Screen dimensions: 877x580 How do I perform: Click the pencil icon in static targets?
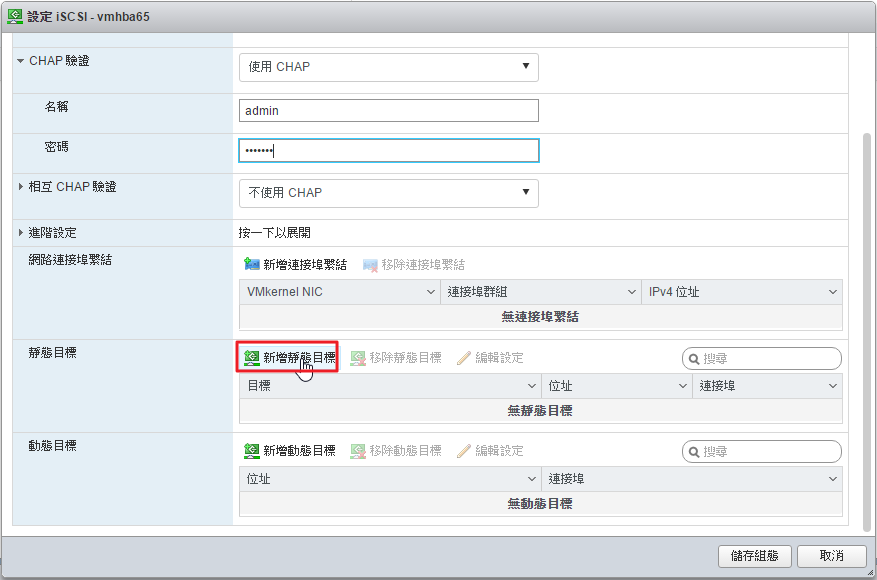[464, 357]
